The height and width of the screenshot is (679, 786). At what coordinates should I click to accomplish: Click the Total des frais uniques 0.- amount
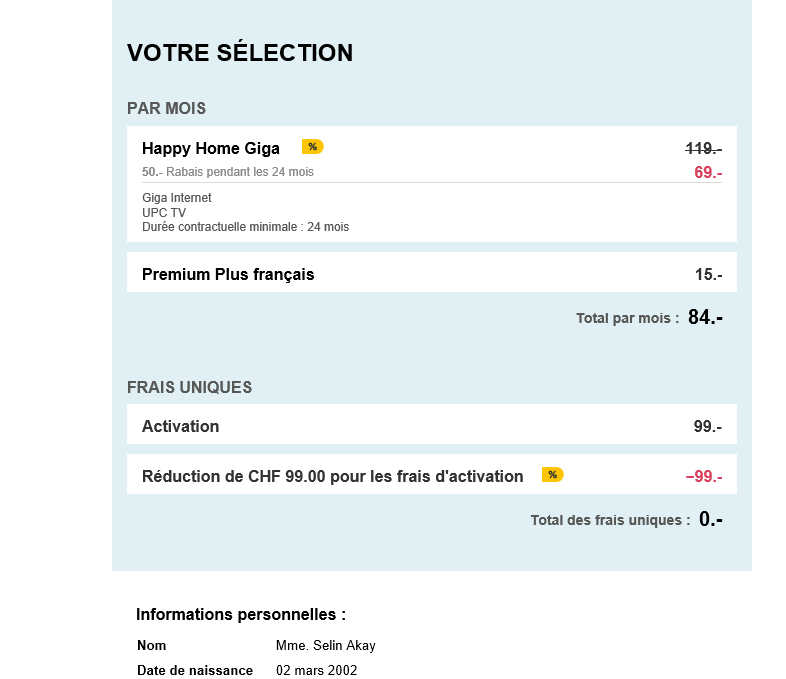point(710,519)
